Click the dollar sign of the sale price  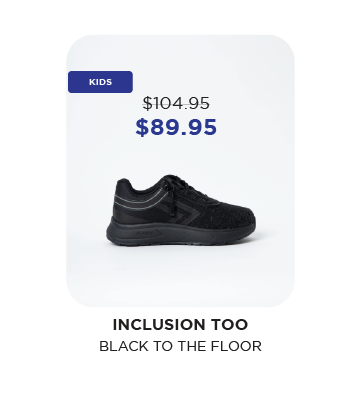(x=142, y=127)
